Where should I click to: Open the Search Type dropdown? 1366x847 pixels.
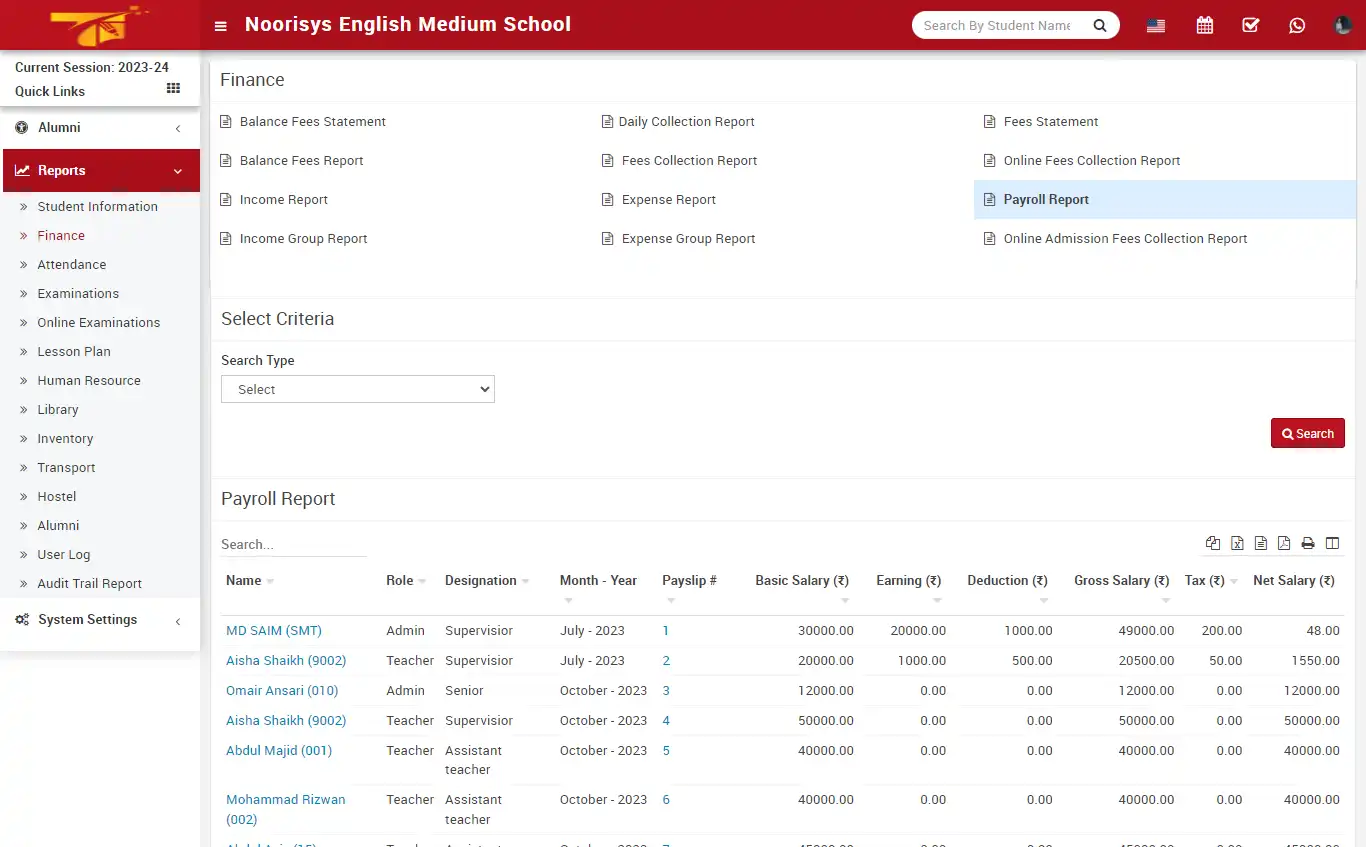pos(357,389)
